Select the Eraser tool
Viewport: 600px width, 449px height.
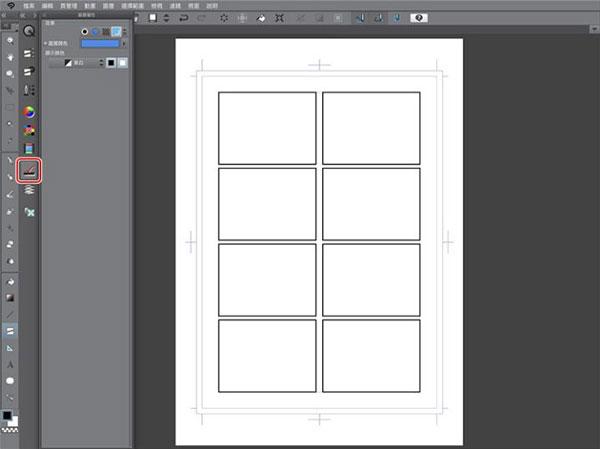pos(10,244)
